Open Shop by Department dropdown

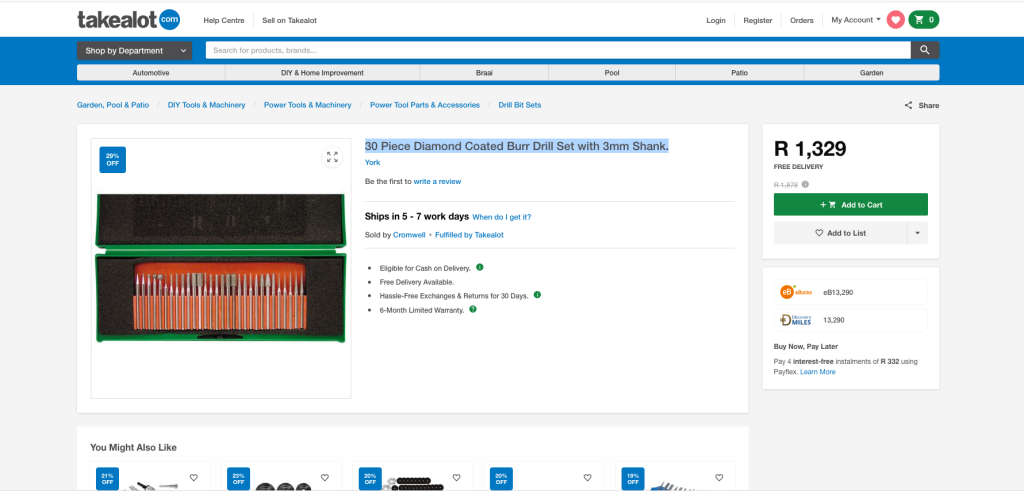(134, 50)
